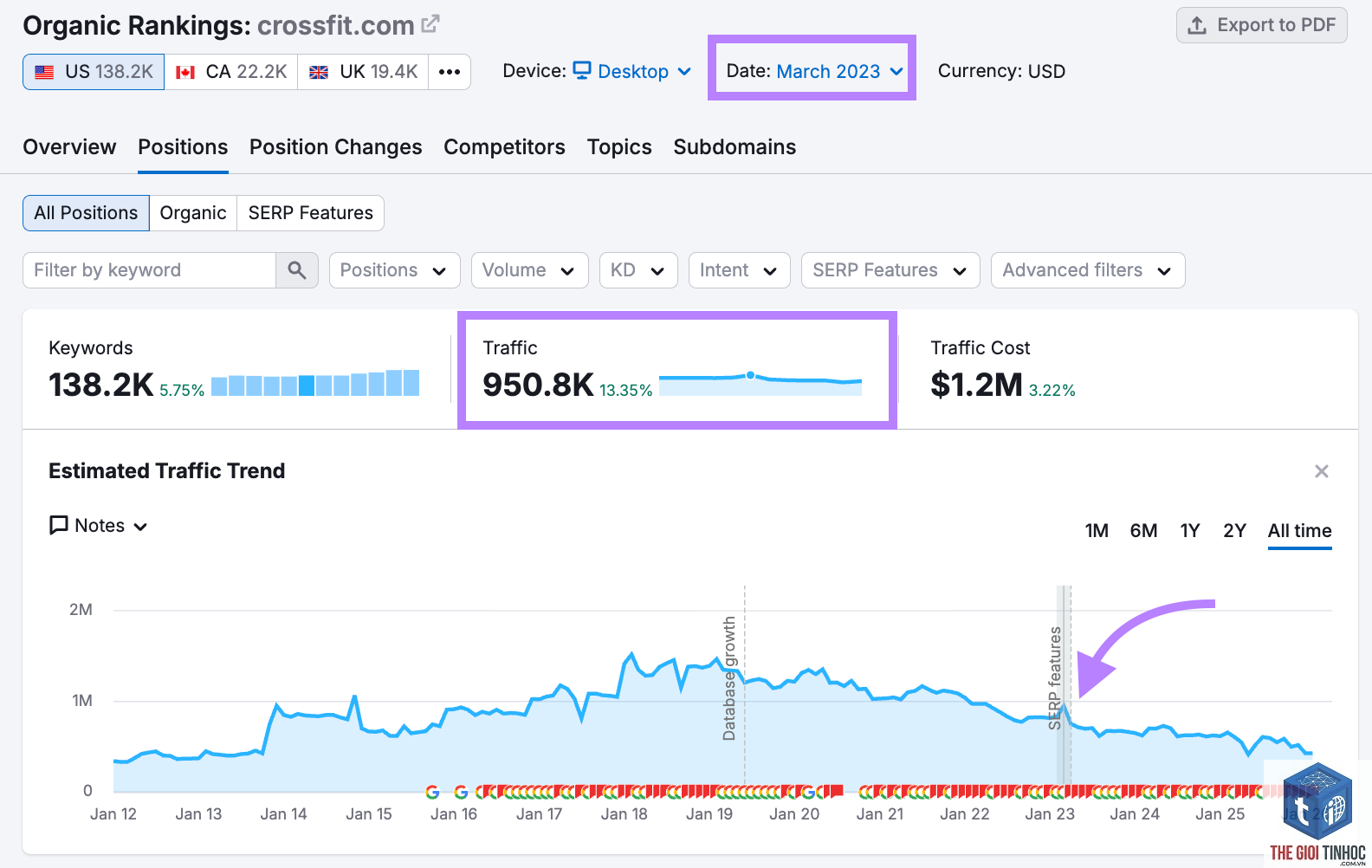Click the Traffic 13.35% change value
Image resolution: width=1372 pixels, height=868 pixels.
point(625,391)
